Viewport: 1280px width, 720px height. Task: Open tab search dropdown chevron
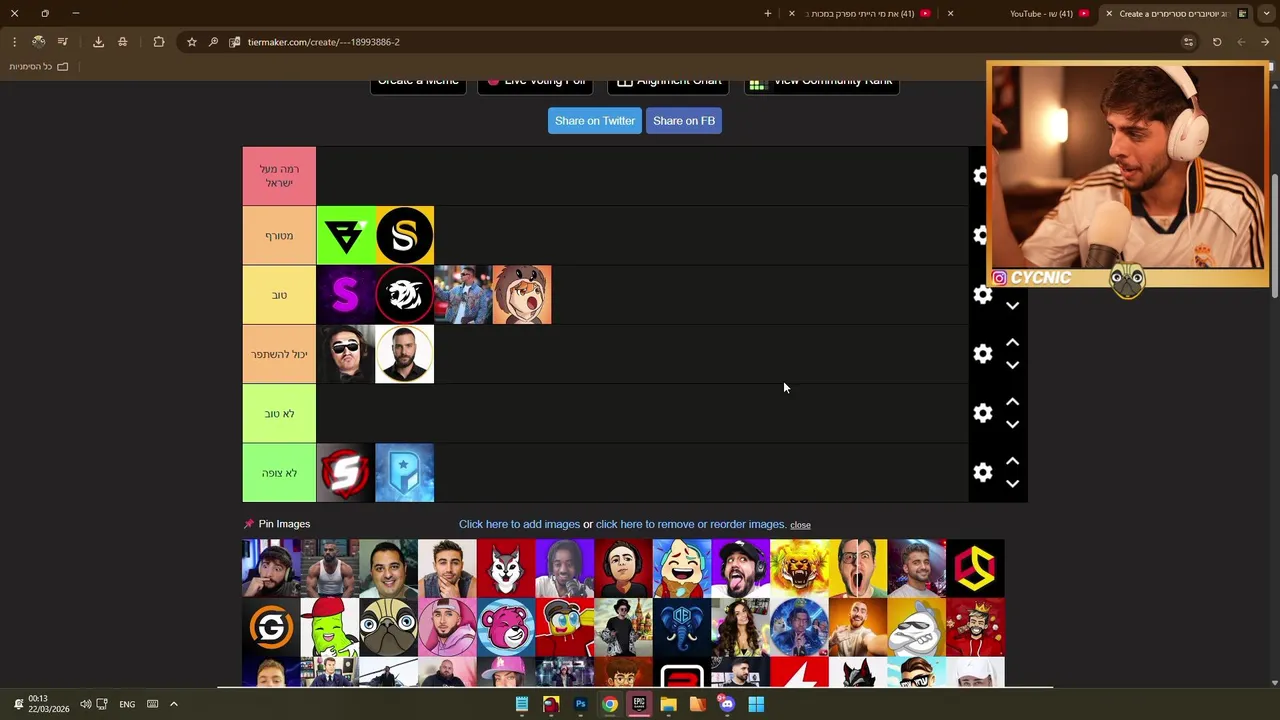pyautogui.click(x=1266, y=14)
